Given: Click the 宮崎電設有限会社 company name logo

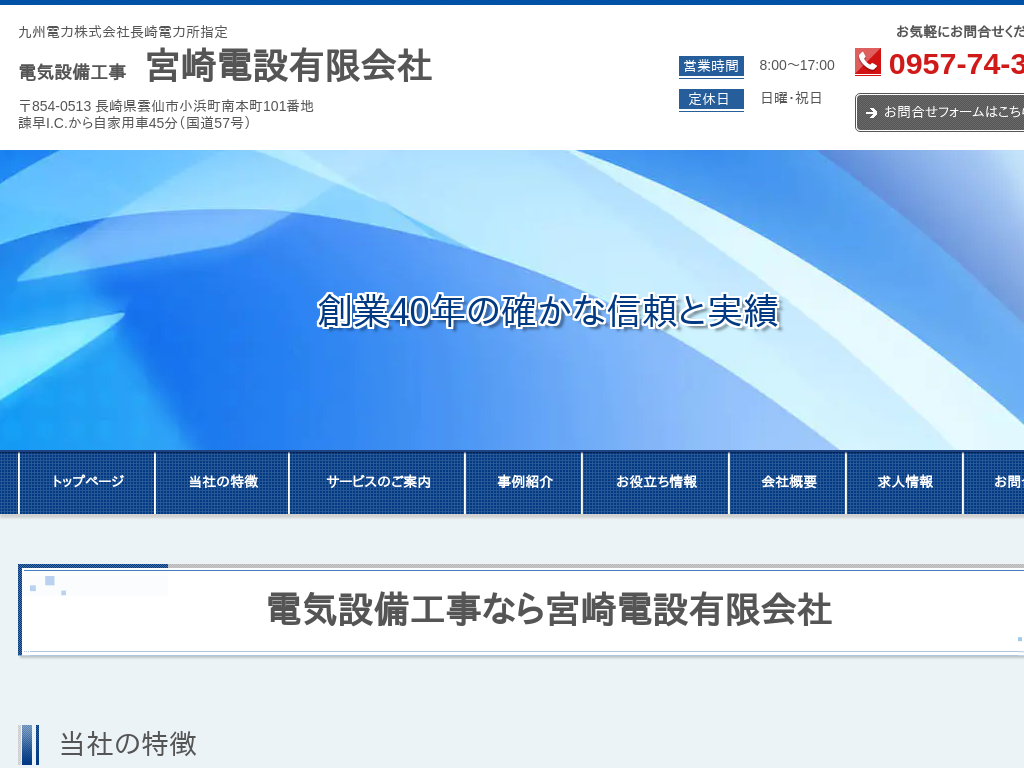Looking at the screenshot, I should pos(289,67).
